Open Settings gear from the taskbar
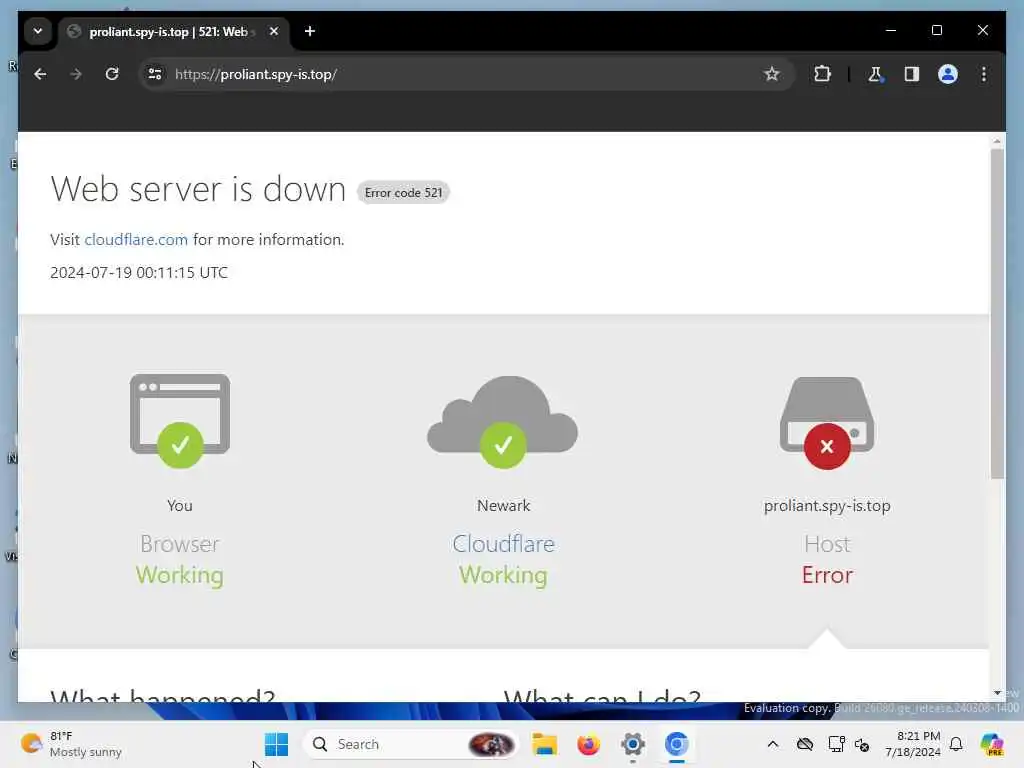This screenshot has height=768, width=1024. [633, 744]
